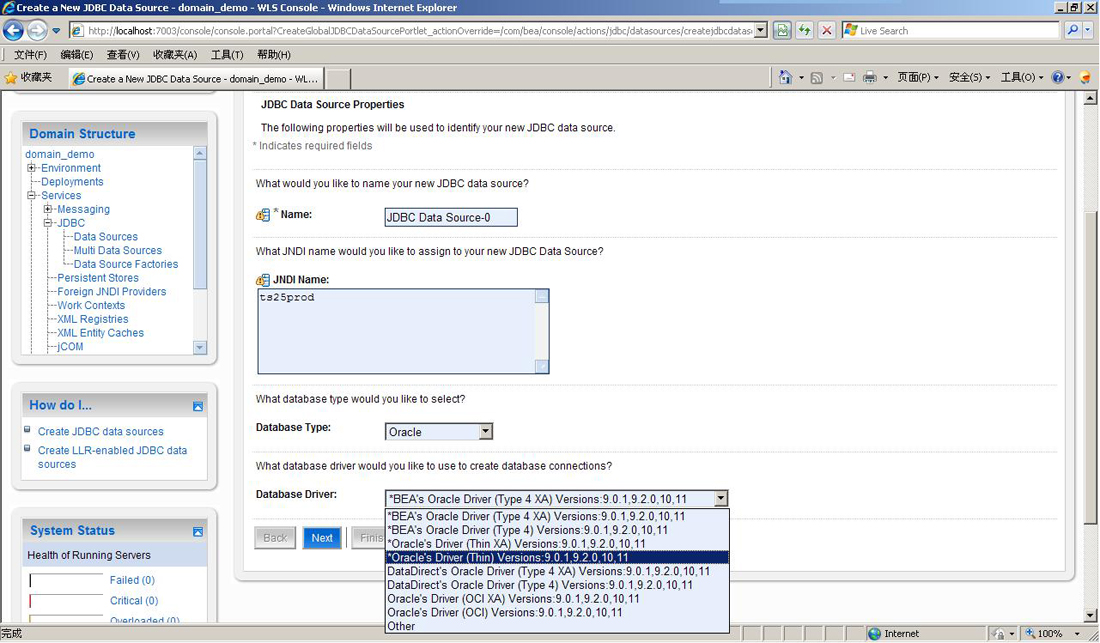Viewport: 1100px width, 643px height.
Task: Open Multi Data Sources in the tree
Action: pos(118,250)
